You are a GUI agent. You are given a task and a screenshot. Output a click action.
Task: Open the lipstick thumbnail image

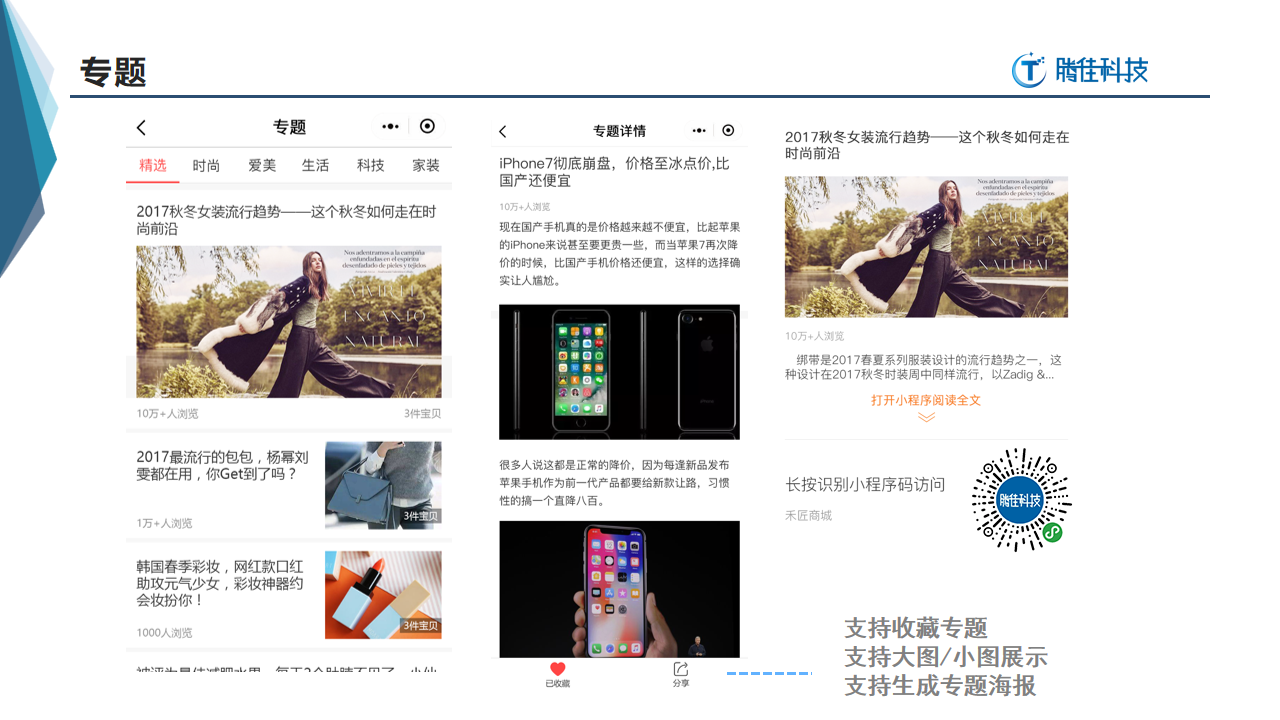[x=383, y=595]
